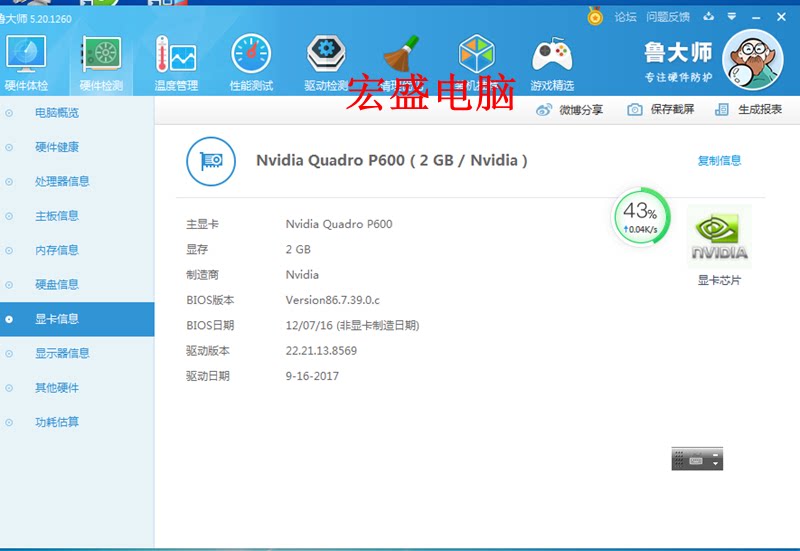Image resolution: width=800 pixels, height=551 pixels.
Task: Click the gold medal icon in title bar
Action: [x=594, y=16]
